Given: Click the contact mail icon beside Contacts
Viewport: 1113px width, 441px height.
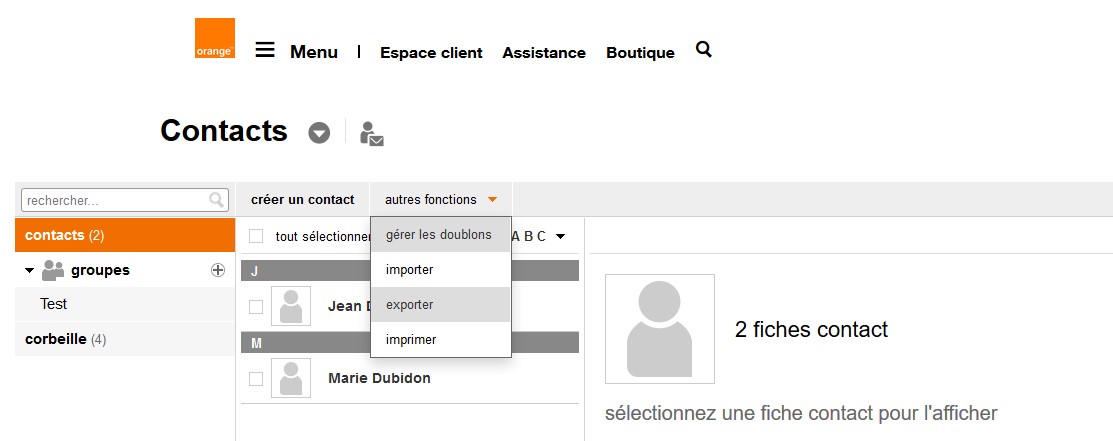Looking at the screenshot, I should point(372,134).
